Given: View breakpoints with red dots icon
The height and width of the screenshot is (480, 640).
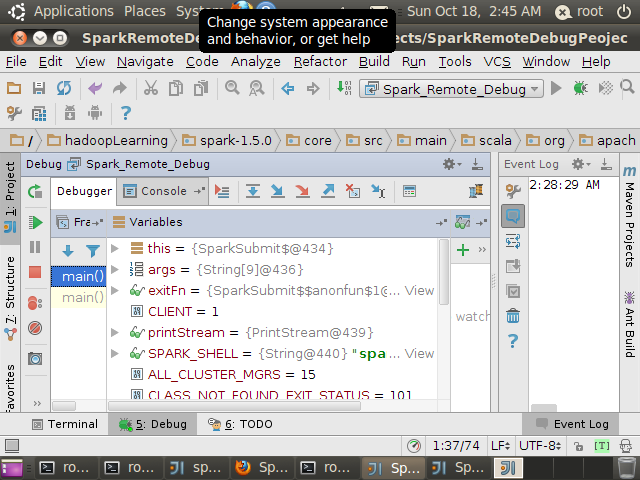Looking at the screenshot, I should pyautogui.click(x=35, y=303).
